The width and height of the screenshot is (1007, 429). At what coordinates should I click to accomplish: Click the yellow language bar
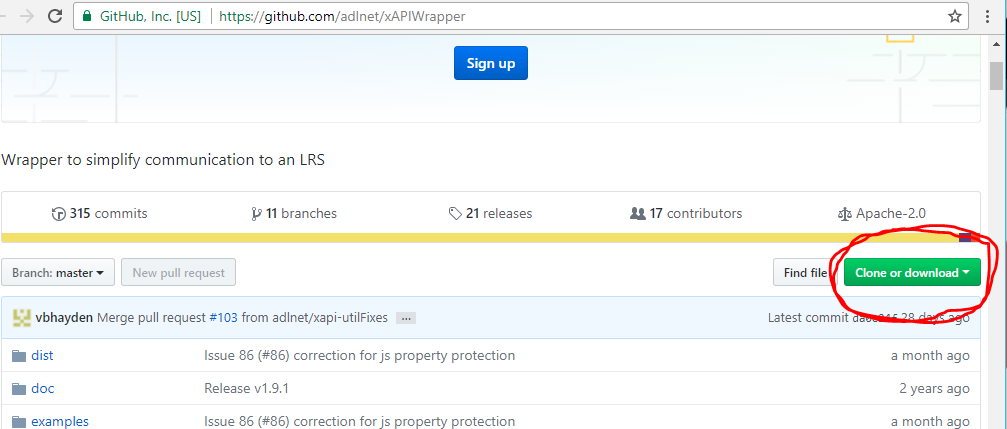tap(480, 238)
